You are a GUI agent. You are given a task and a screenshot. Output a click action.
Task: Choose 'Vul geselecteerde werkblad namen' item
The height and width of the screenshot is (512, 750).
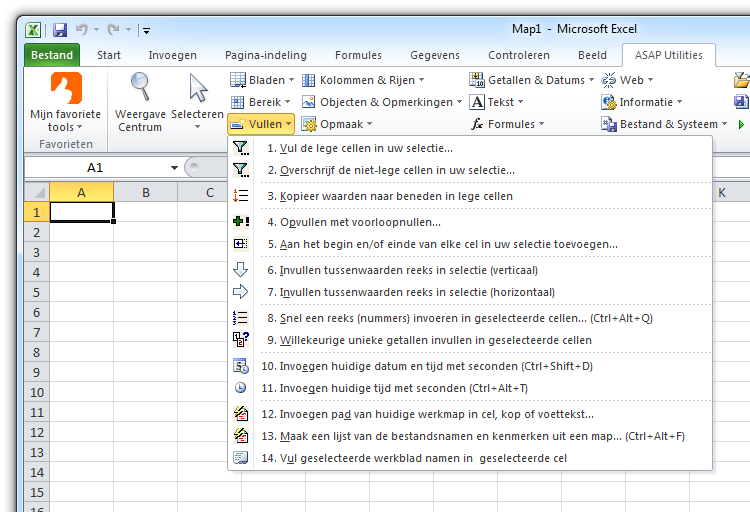pyautogui.click(x=470, y=458)
